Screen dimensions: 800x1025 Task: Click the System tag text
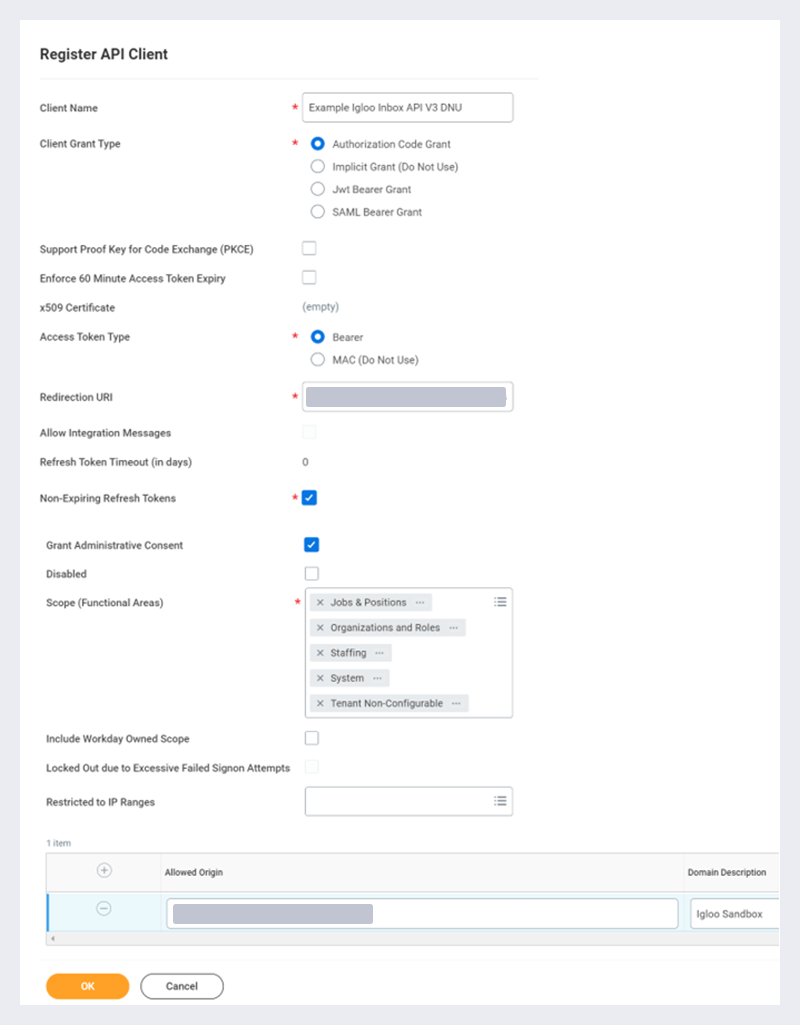pyautogui.click(x=347, y=679)
